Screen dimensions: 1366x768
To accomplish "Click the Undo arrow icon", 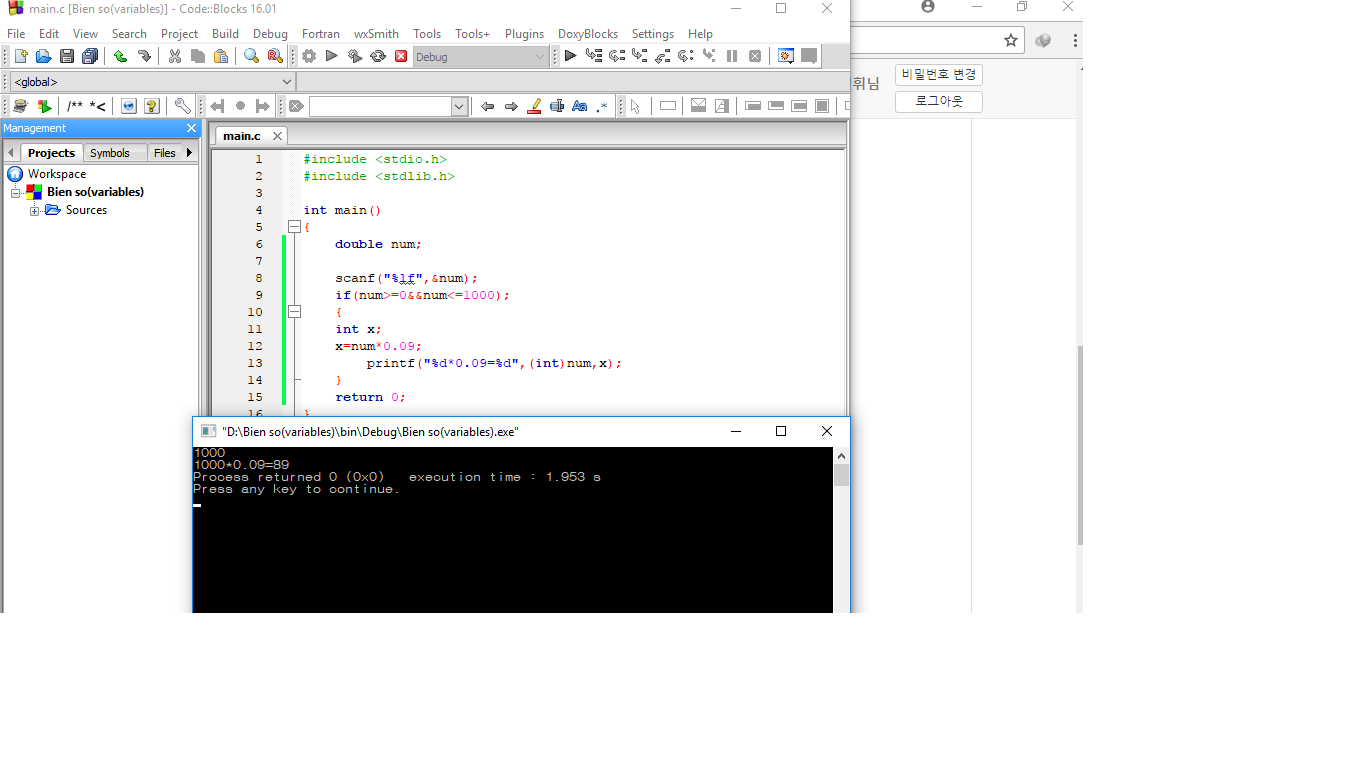I will pyautogui.click(x=120, y=57).
